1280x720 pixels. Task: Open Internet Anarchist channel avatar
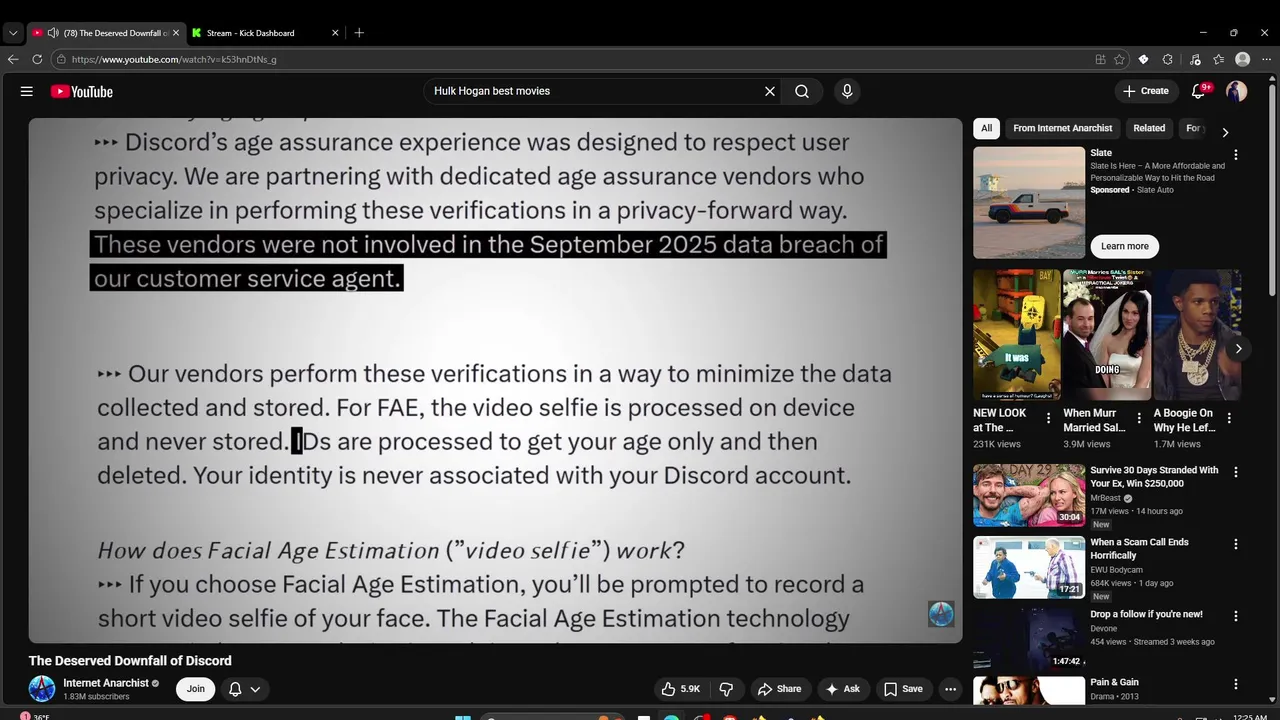click(x=42, y=688)
